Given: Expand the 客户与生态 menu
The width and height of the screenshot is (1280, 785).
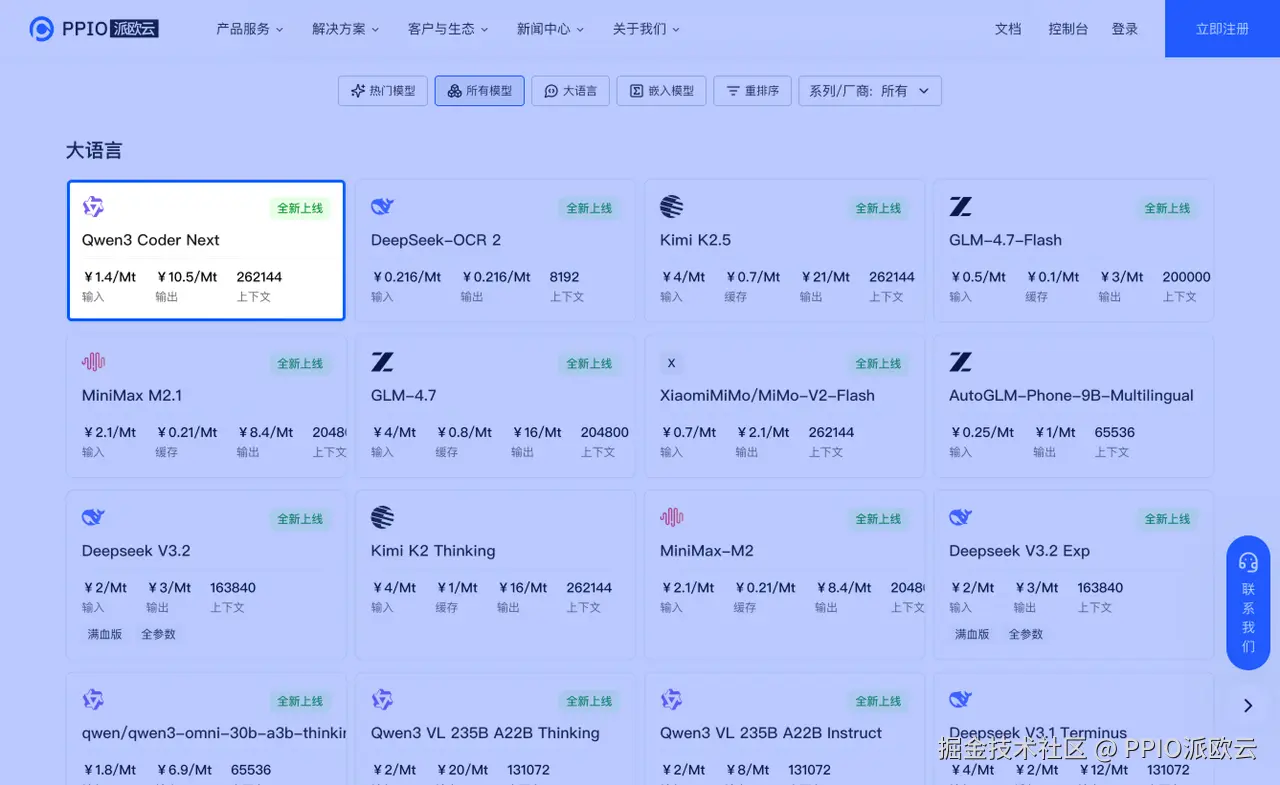Looking at the screenshot, I should click(448, 29).
